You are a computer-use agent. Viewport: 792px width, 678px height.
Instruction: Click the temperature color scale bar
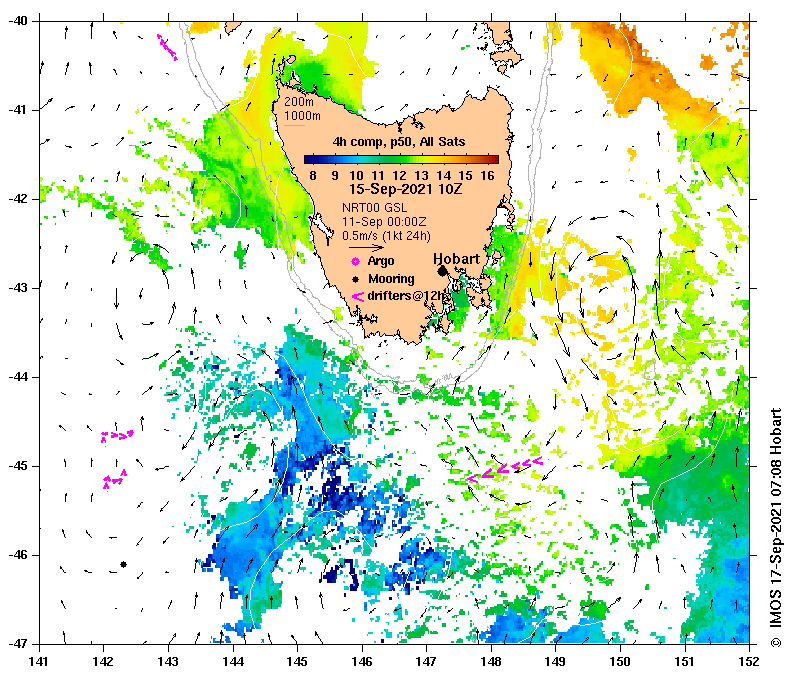(401, 159)
